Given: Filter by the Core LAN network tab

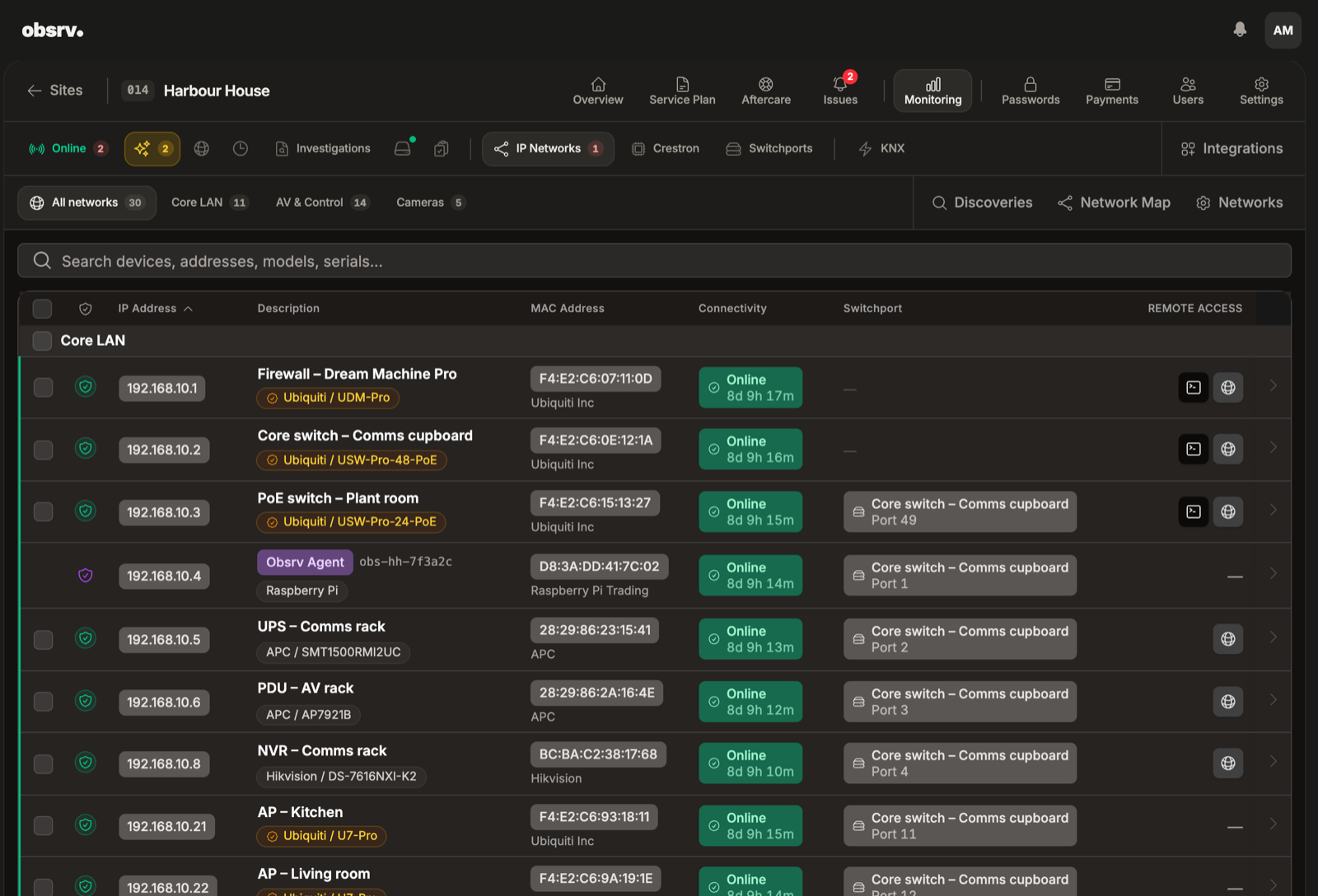Looking at the screenshot, I should click(209, 203).
